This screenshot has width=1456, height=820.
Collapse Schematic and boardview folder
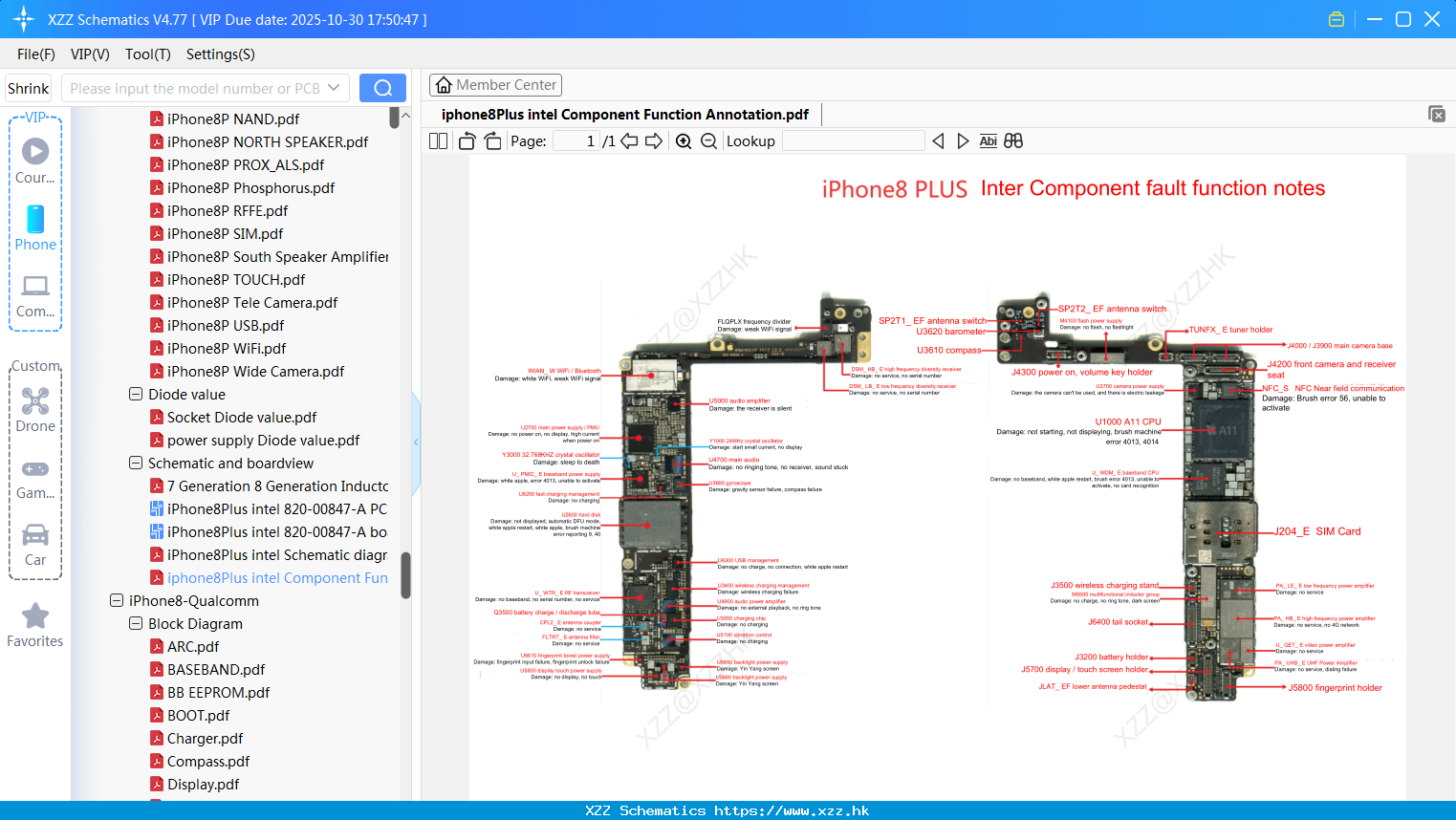pos(136,463)
